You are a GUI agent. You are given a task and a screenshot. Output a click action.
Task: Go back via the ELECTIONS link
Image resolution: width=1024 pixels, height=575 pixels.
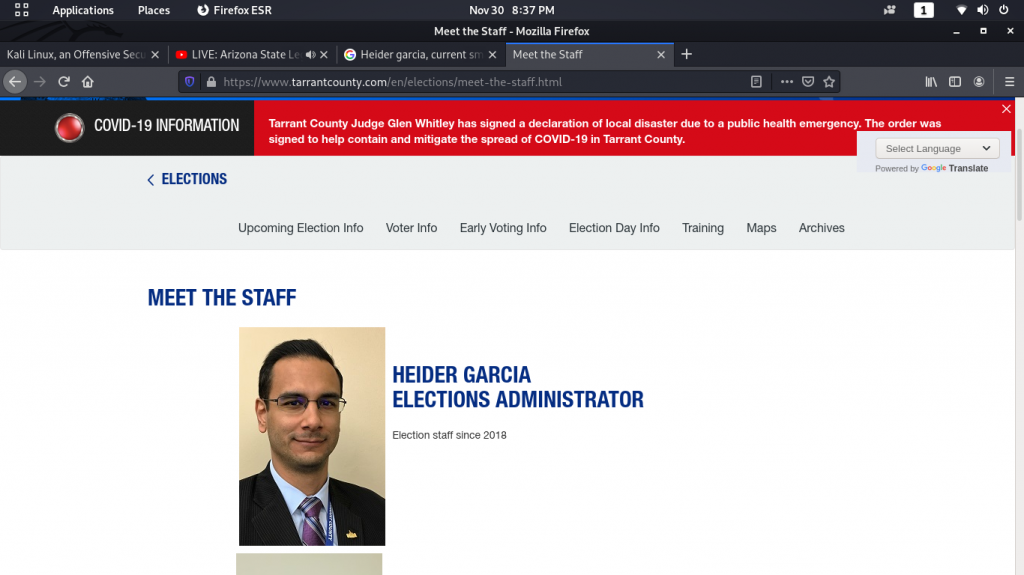[x=188, y=179]
